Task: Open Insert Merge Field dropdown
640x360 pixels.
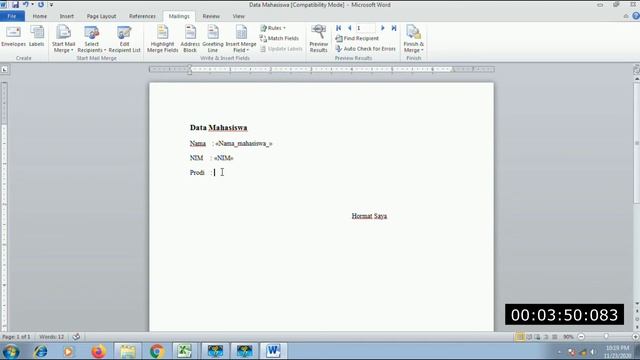Action: [x=241, y=39]
